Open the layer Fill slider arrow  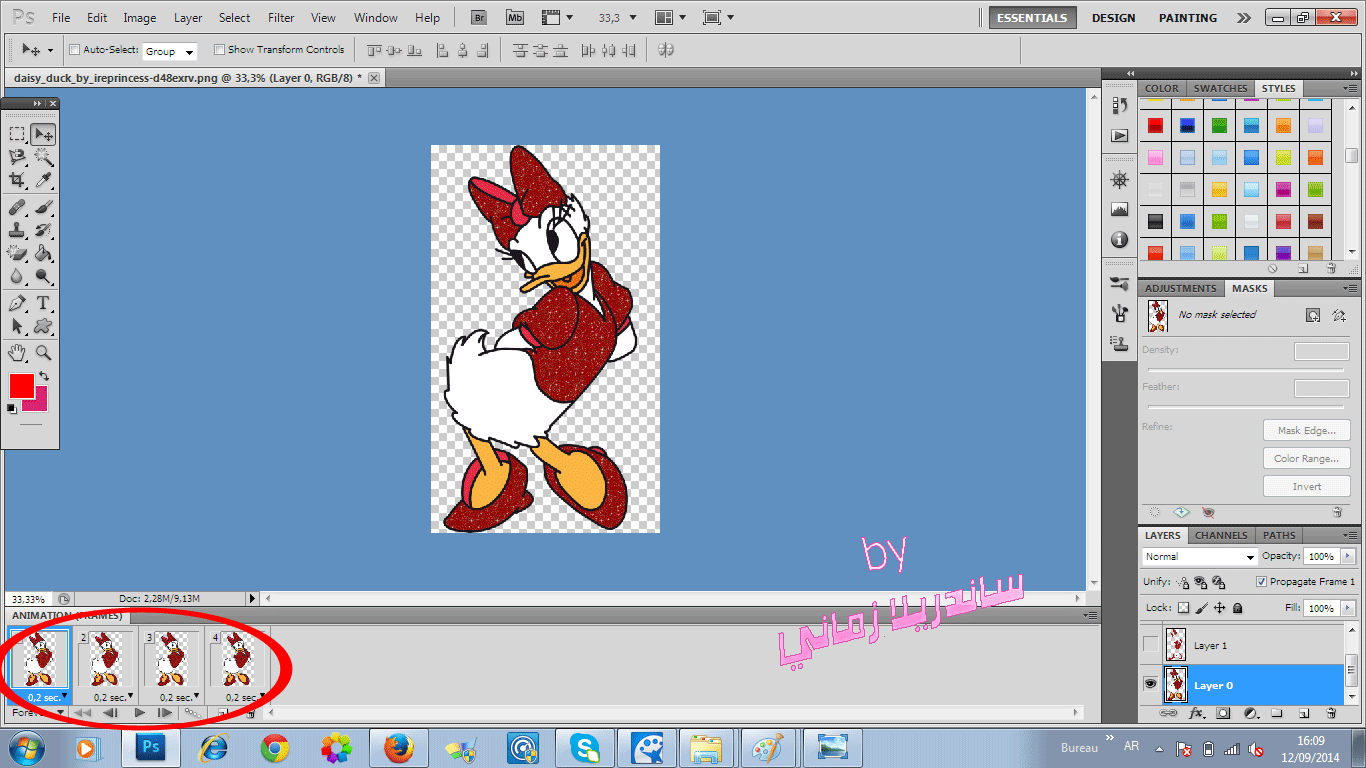pos(1348,608)
